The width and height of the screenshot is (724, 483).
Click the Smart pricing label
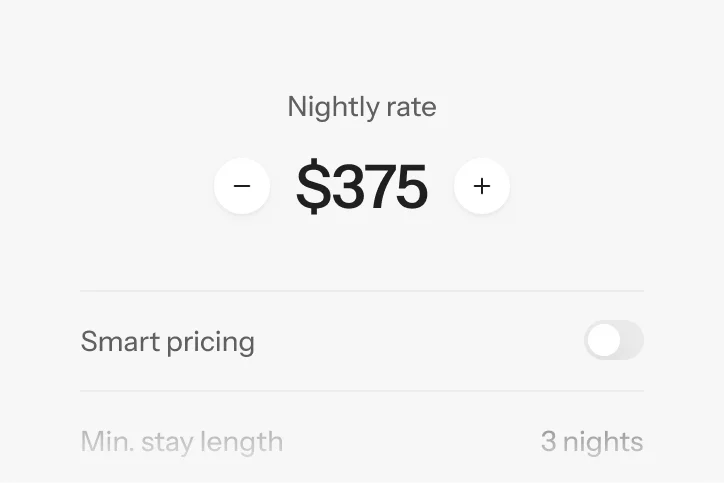pyautogui.click(x=168, y=342)
